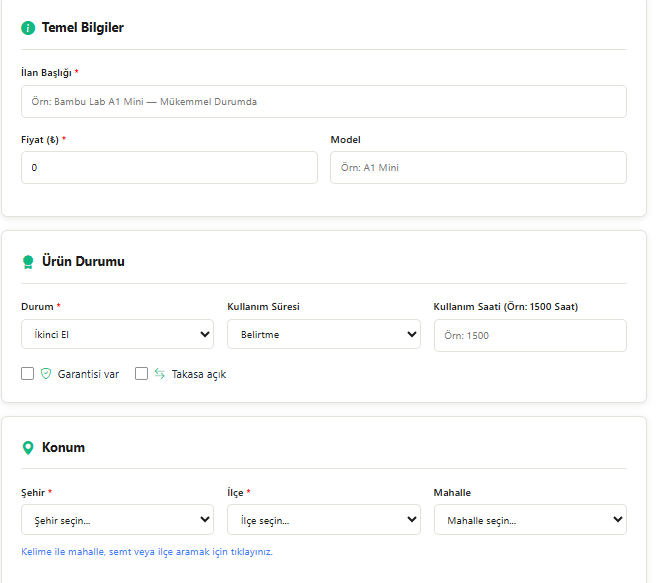Click into the Fiyat price field
The image size is (658, 583).
170,167
